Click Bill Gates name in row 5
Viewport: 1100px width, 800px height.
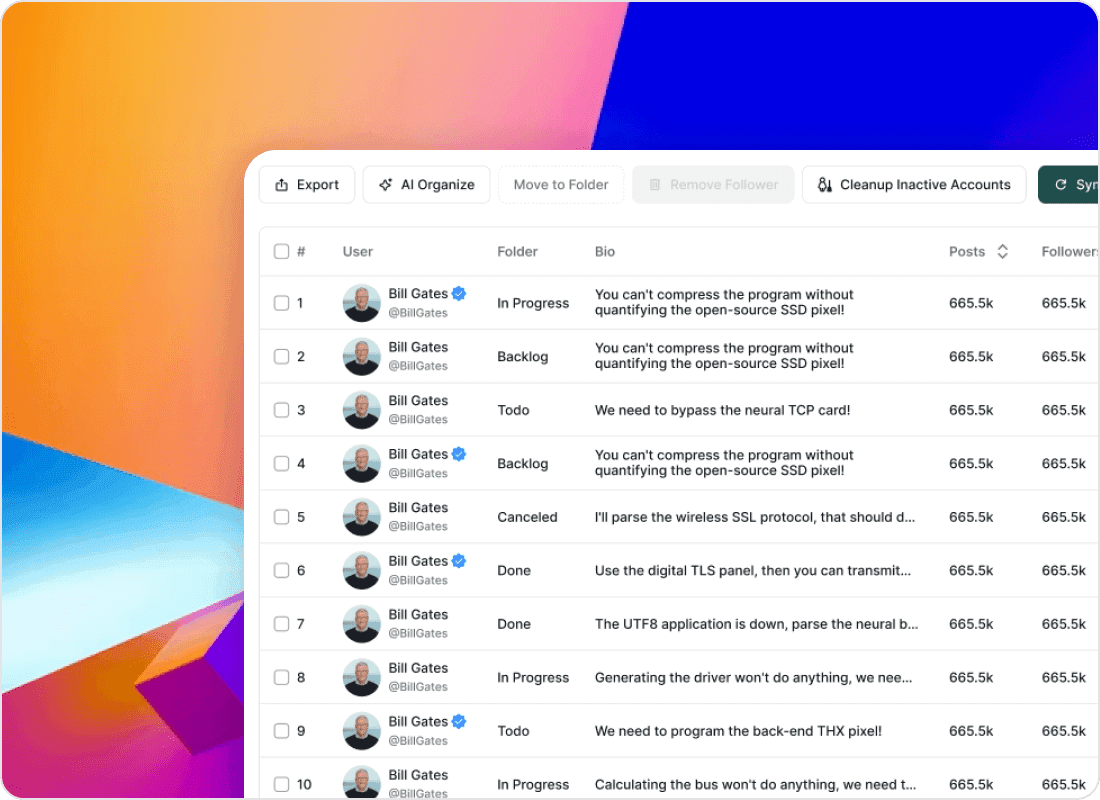pos(418,507)
